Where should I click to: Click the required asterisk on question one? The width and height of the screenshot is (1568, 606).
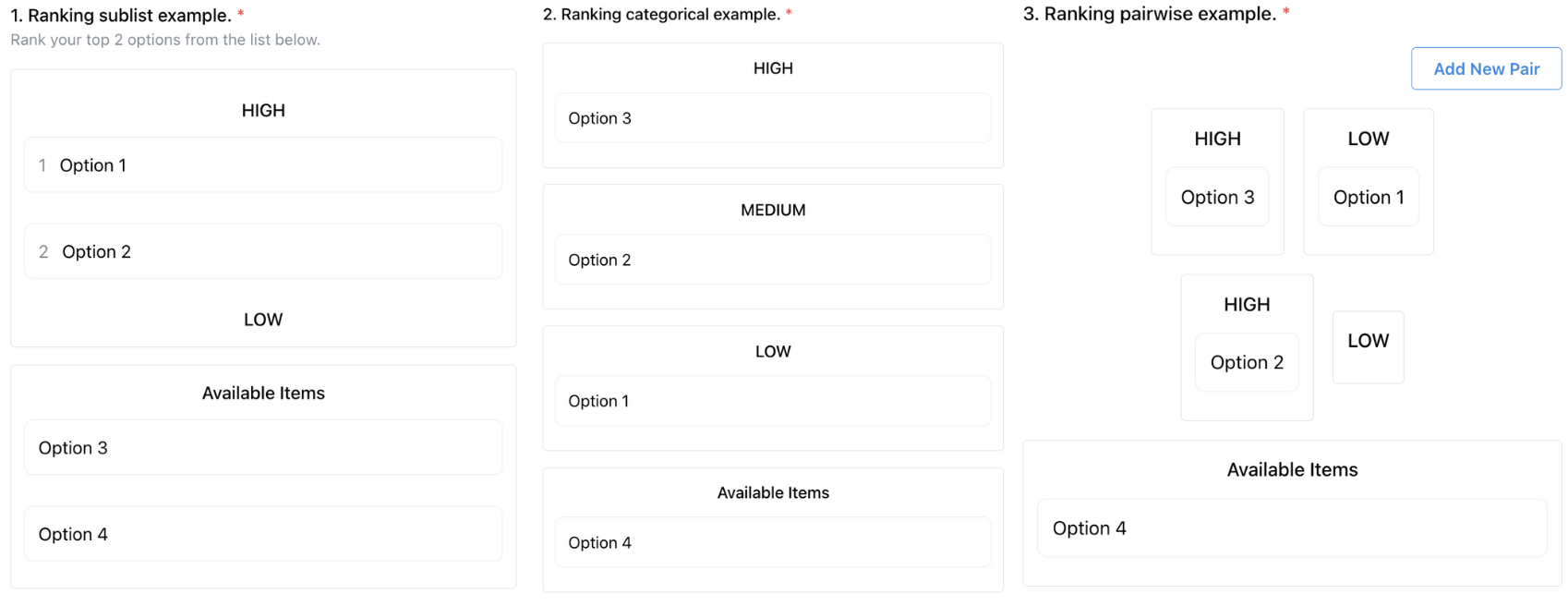[240, 13]
